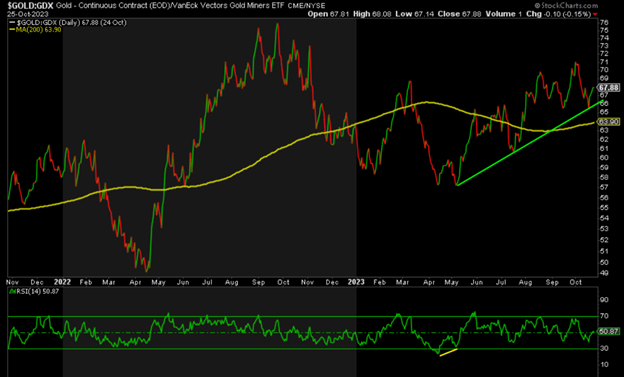Click the 2023 year label on time axis
Screen dimensions: 624x377
coord(356,282)
